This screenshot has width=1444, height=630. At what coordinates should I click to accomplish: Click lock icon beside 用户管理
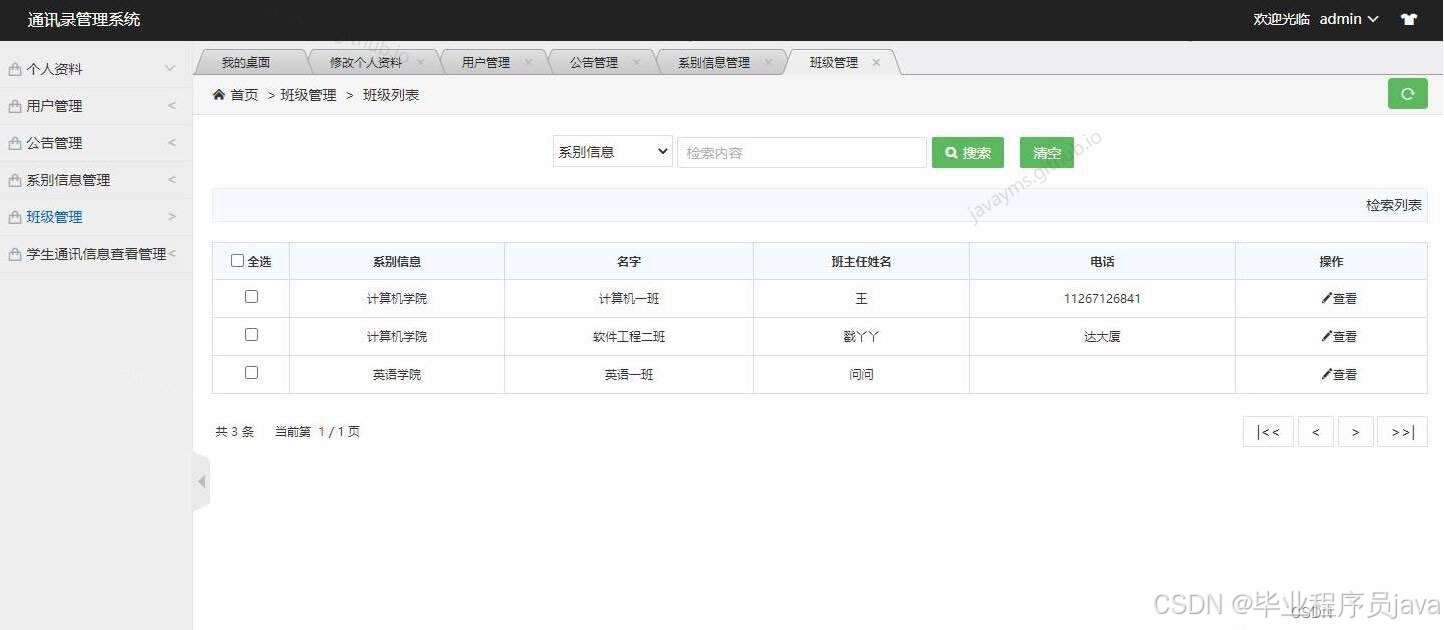click(x=15, y=106)
